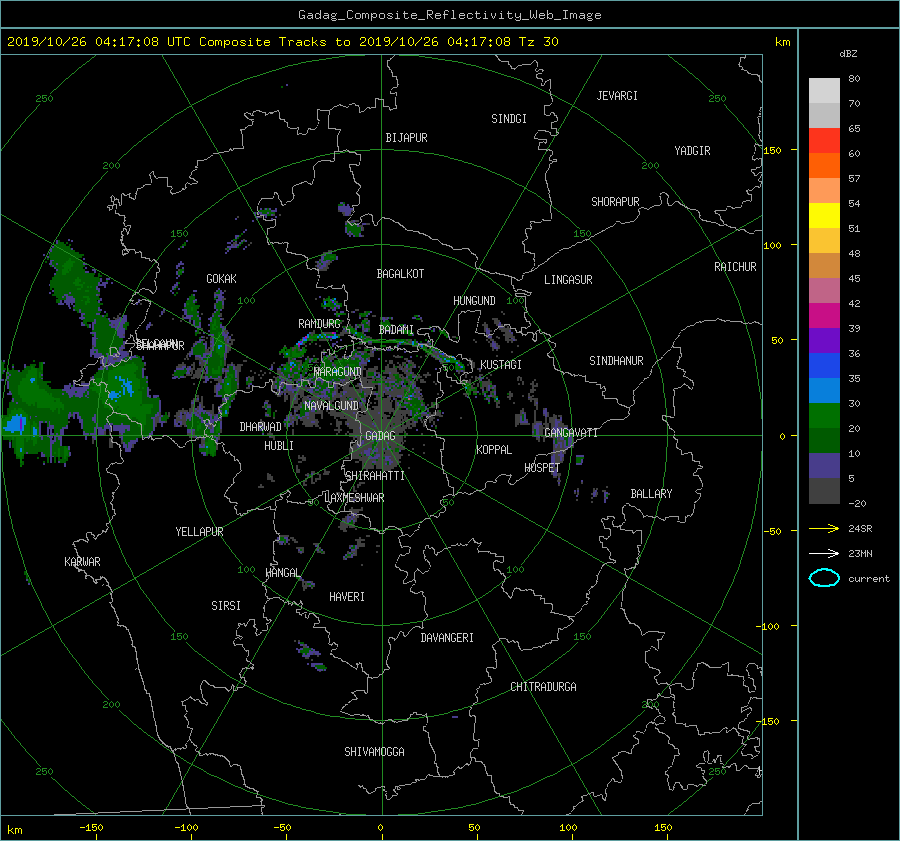The width and height of the screenshot is (900, 841).
Task: Click the SHIRAHATTI city label
Action: point(375,476)
